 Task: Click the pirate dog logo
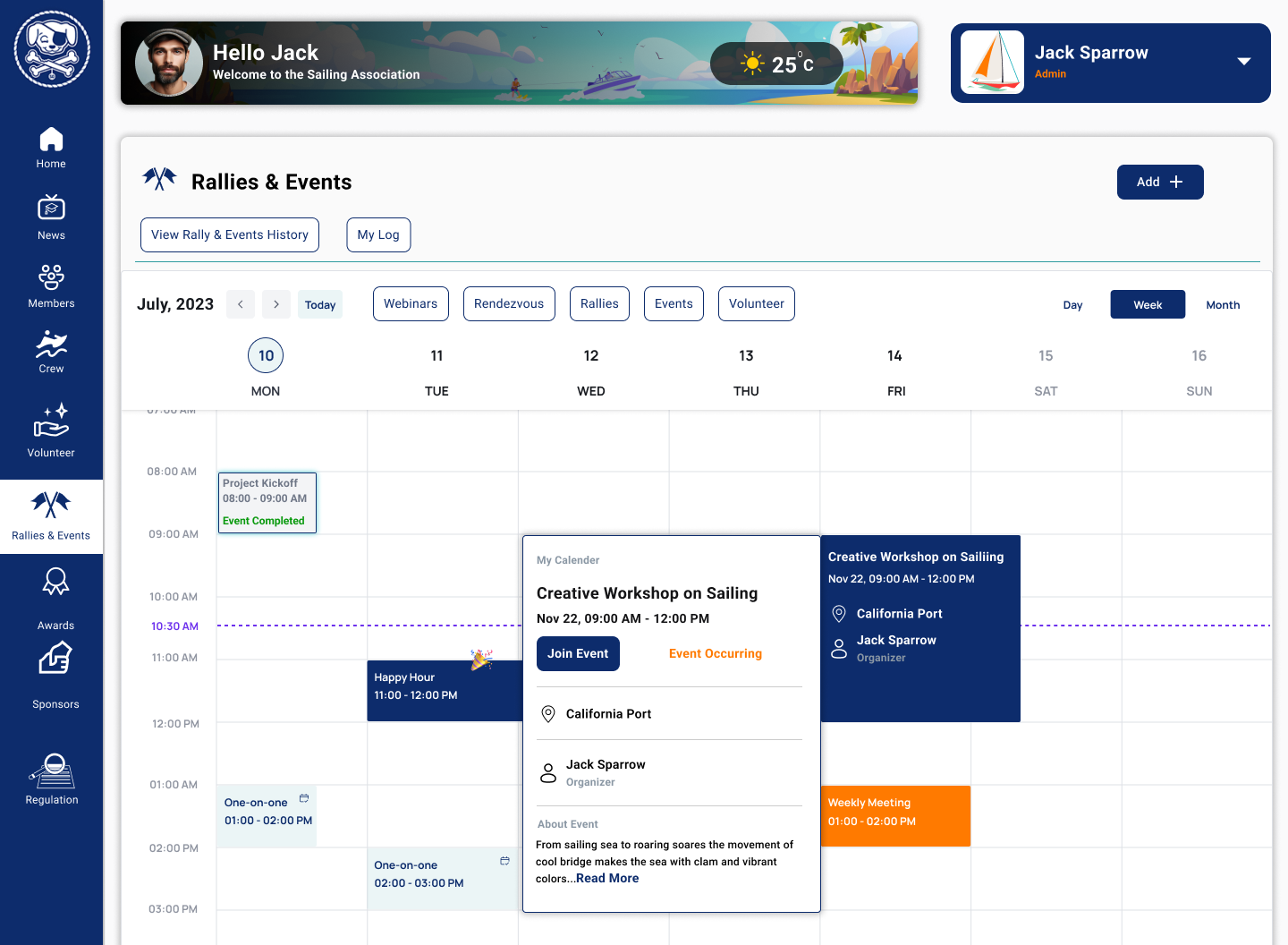[x=52, y=49]
